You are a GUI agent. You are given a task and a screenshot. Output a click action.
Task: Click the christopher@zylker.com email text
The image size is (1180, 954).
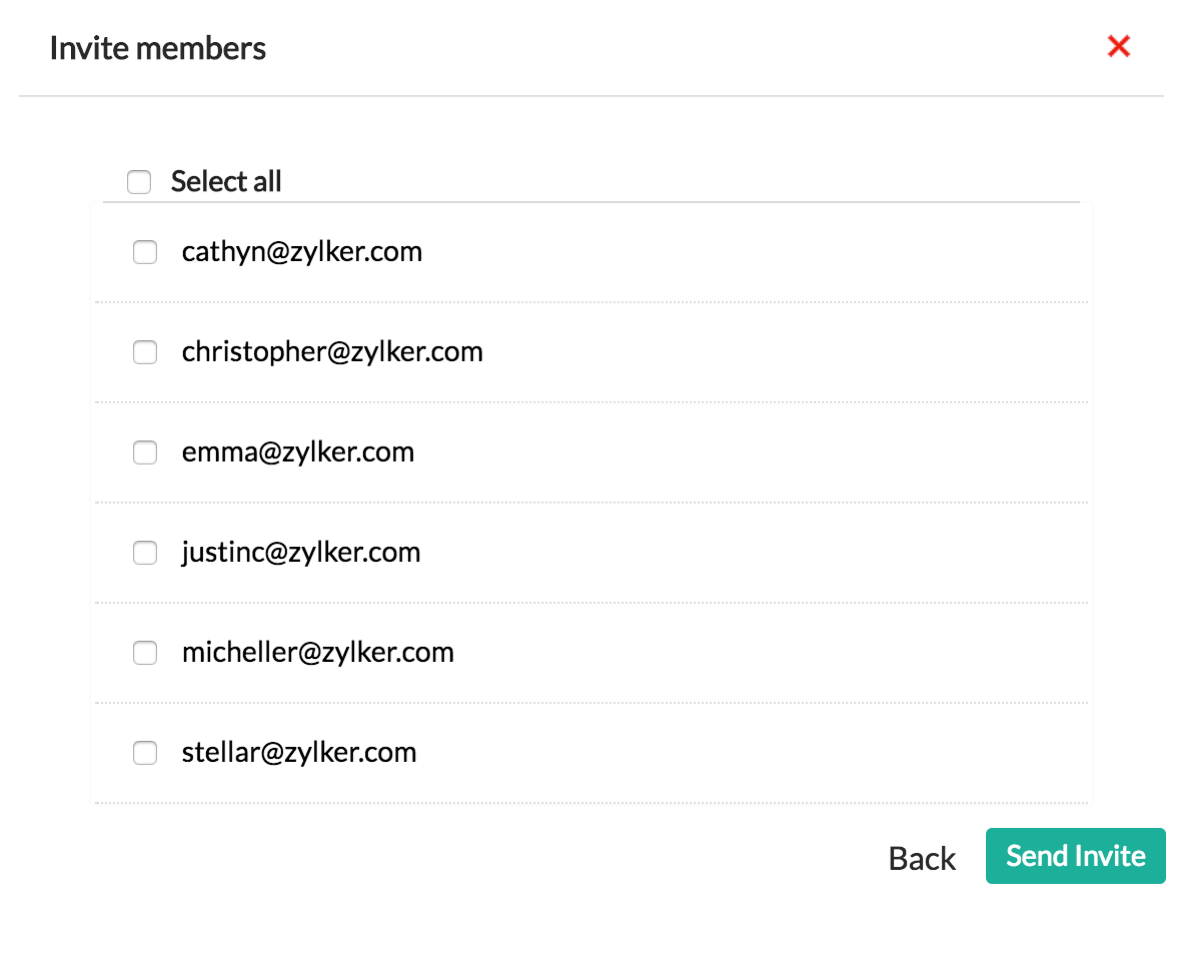pyautogui.click(x=332, y=352)
